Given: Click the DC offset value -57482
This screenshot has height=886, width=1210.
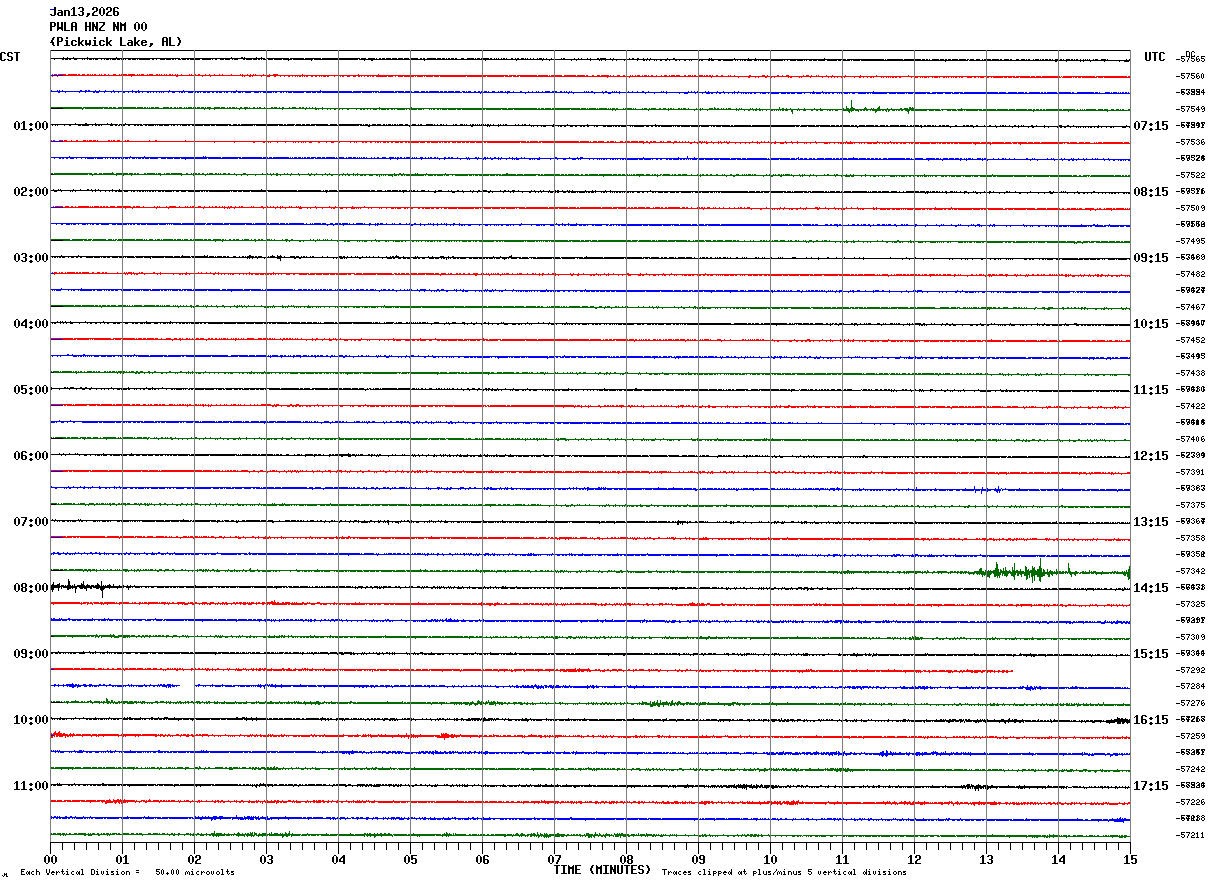Looking at the screenshot, I should click(1191, 274).
